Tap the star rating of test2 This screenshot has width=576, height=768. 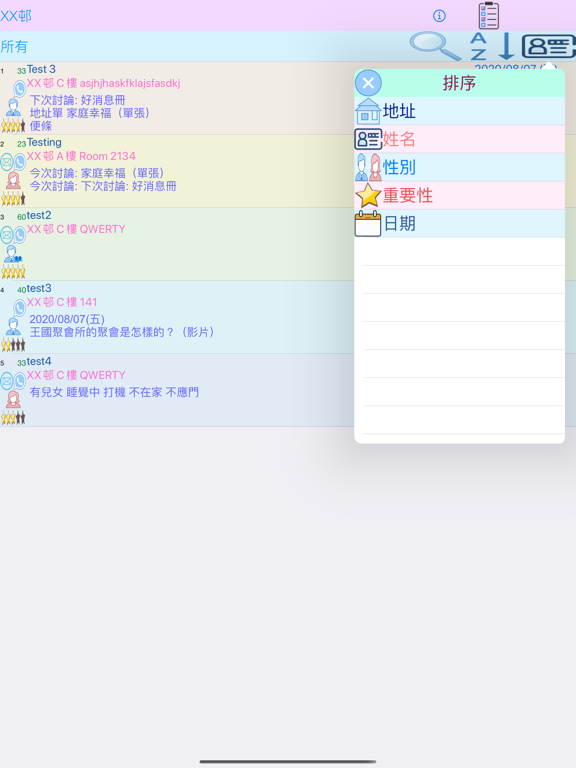point(13,272)
